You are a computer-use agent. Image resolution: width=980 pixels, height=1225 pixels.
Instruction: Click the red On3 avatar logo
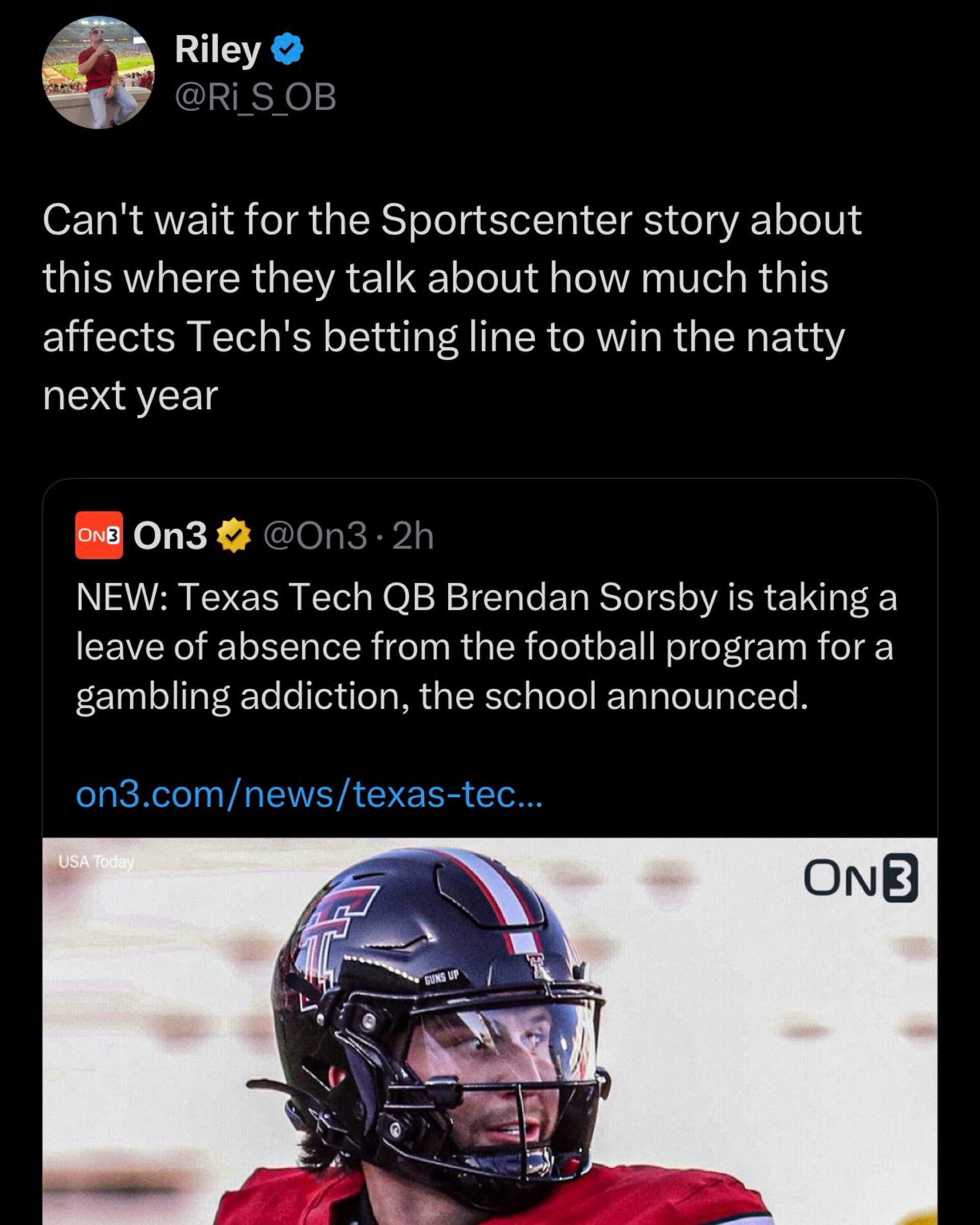click(99, 535)
